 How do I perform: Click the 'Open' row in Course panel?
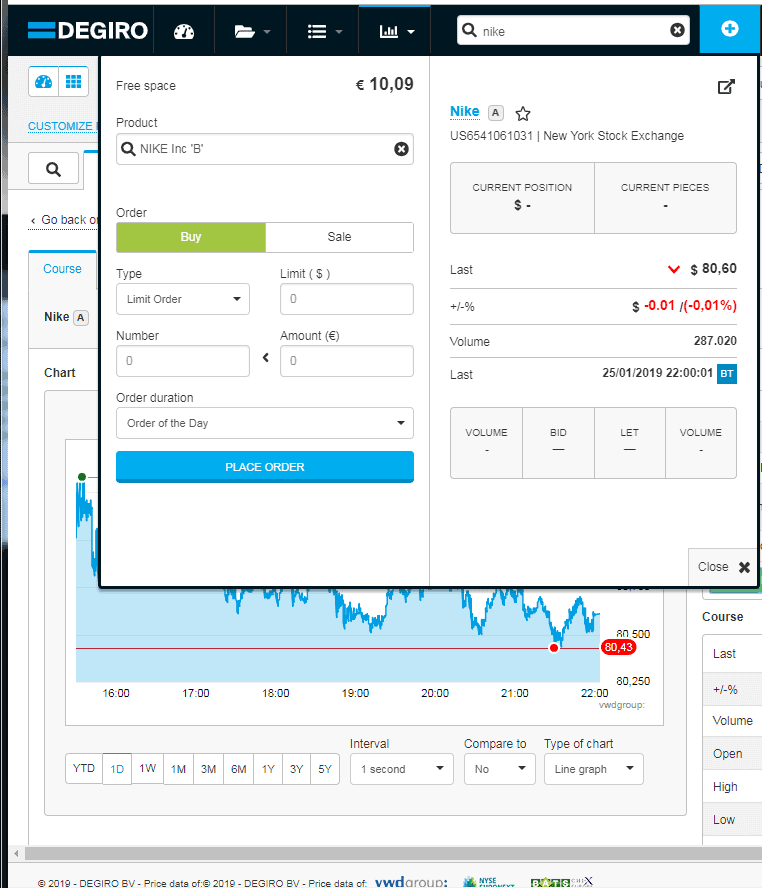coord(732,754)
